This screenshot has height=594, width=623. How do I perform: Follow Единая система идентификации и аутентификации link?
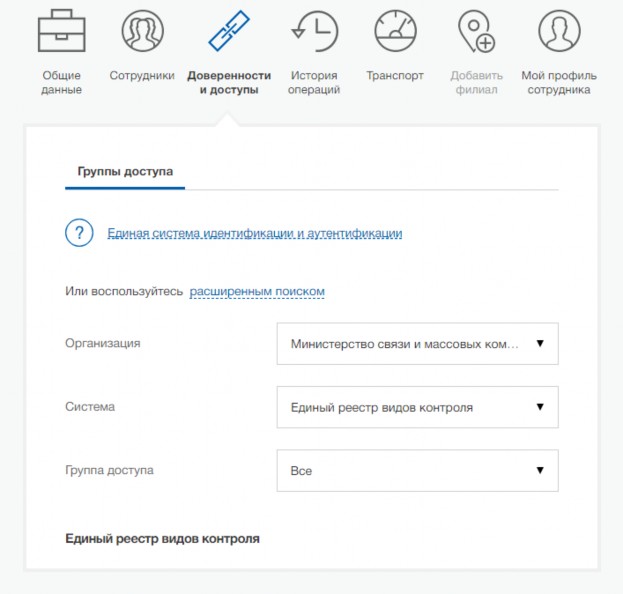(255, 233)
